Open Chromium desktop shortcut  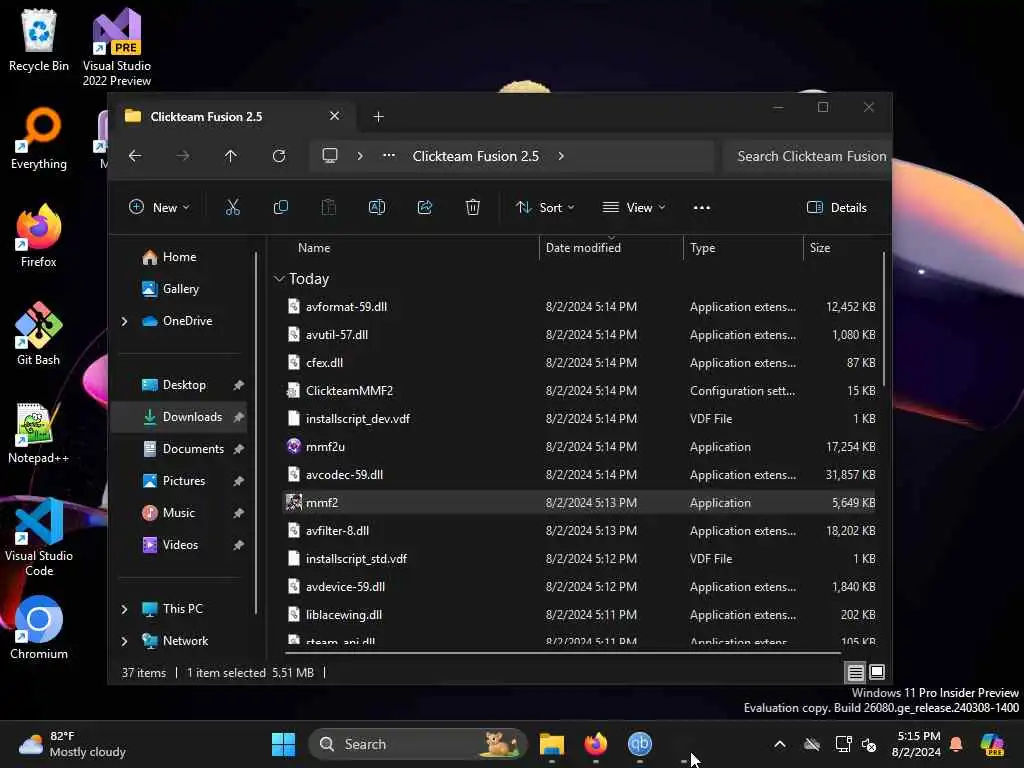tap(39, 628)
